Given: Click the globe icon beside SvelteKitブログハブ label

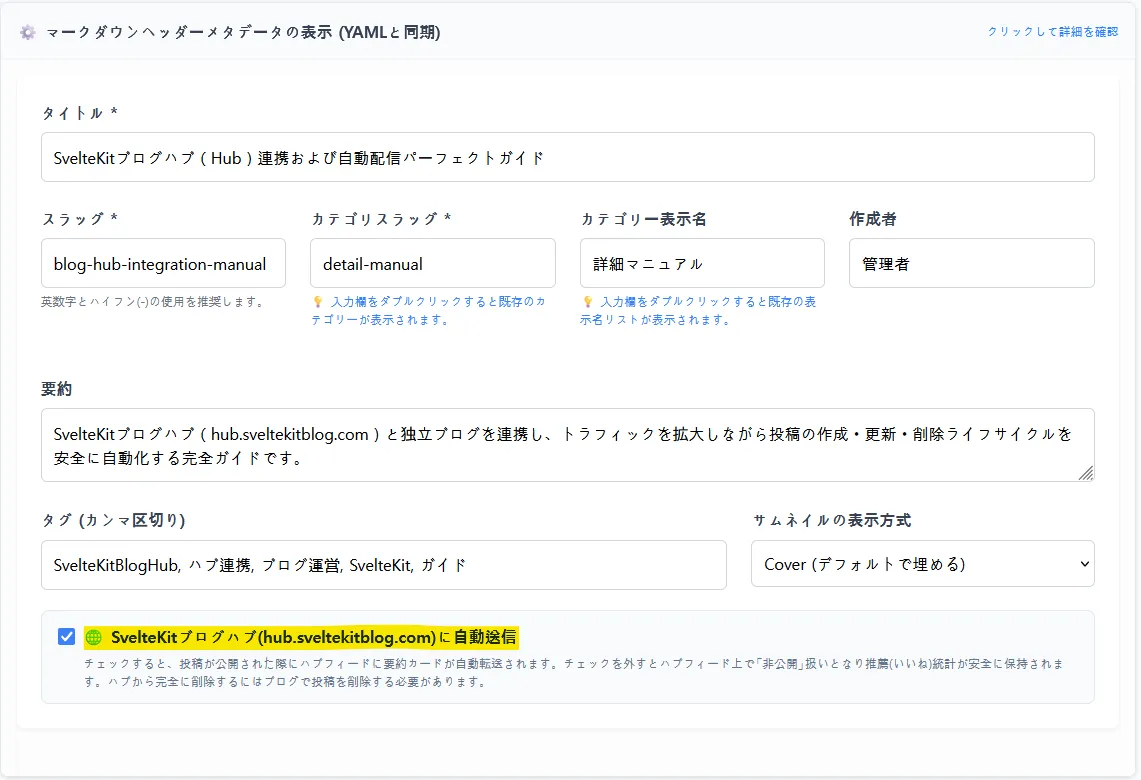Looking at the screenshot, I should pos(94,637).
